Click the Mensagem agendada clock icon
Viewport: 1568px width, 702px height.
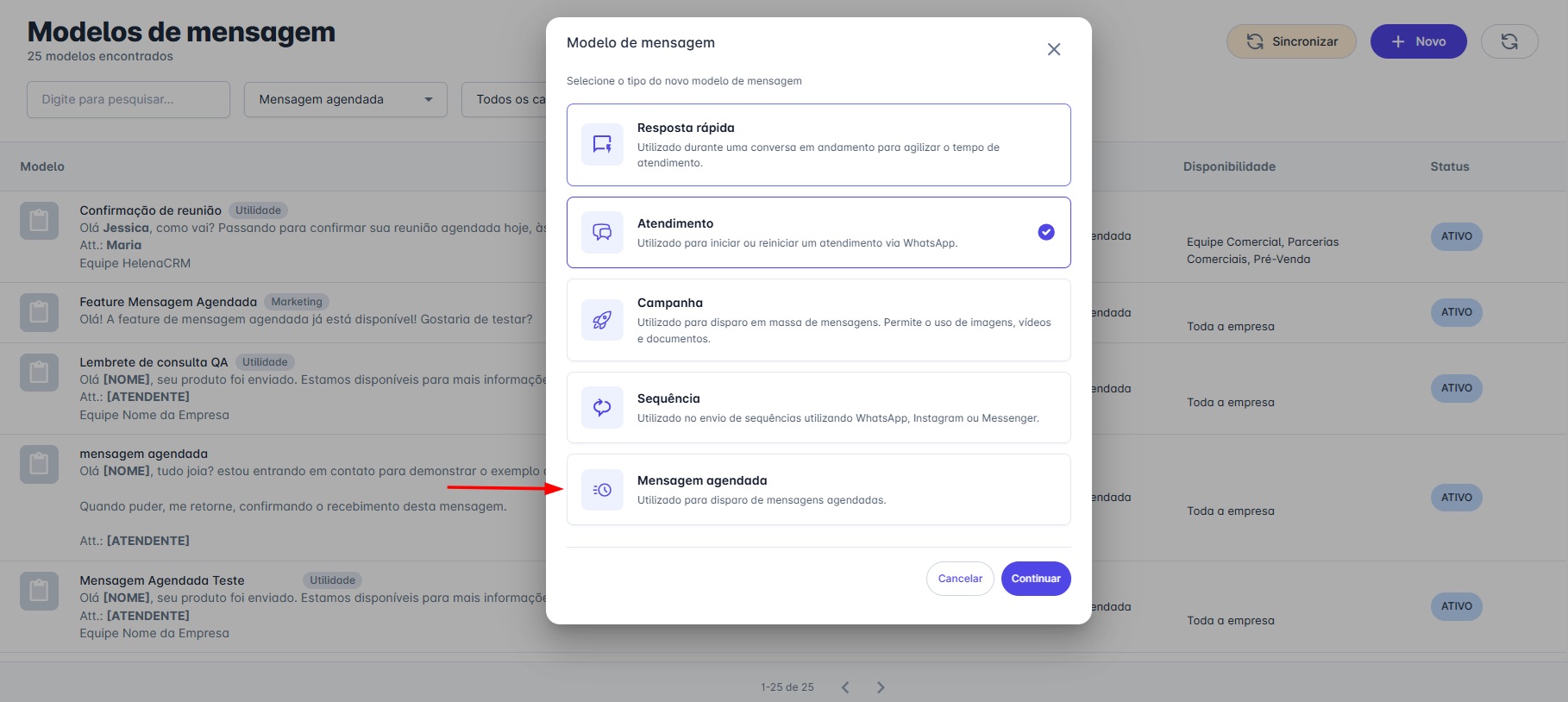(x=602, y=490)
